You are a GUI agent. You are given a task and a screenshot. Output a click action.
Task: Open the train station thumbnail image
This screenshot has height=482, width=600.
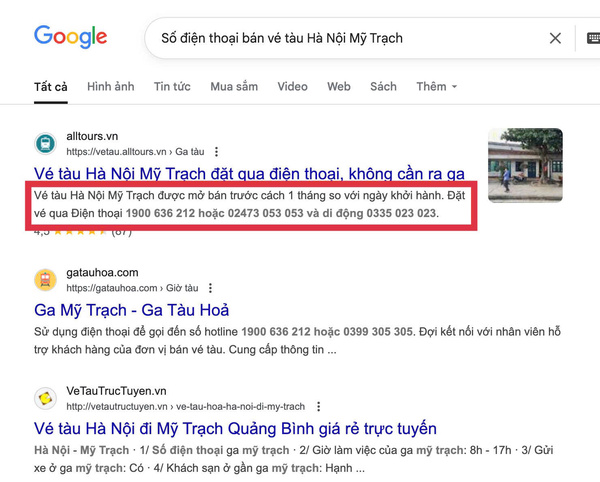coord(525,165)
